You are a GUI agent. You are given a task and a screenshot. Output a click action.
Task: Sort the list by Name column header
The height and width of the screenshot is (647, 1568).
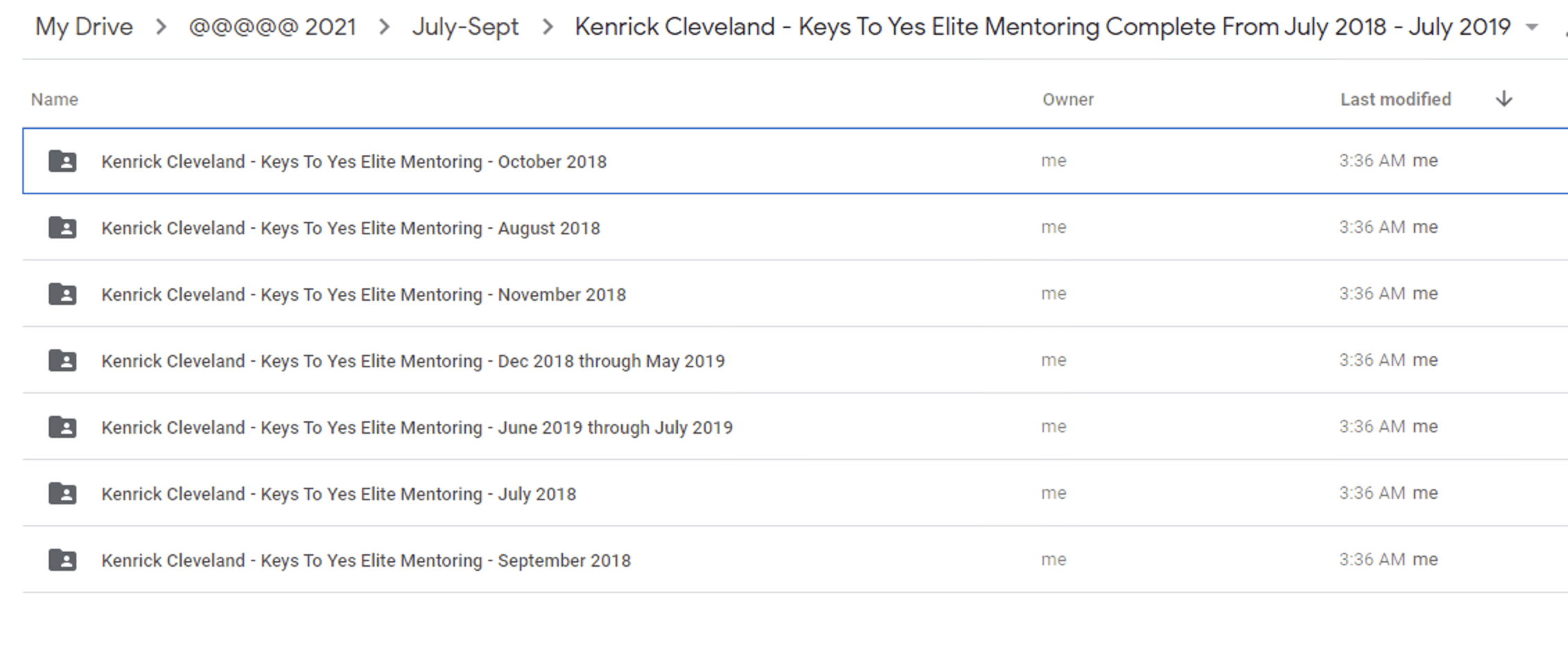click(55, 100)
